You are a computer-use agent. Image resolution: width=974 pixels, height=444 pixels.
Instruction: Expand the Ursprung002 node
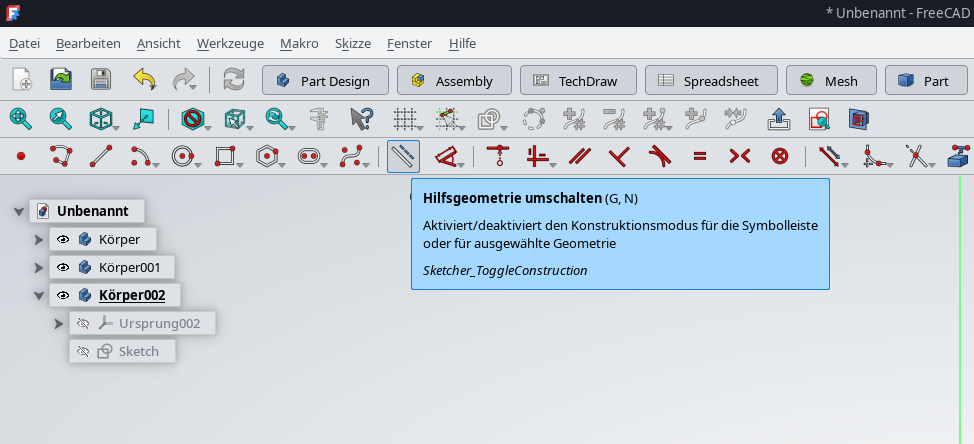59,324
